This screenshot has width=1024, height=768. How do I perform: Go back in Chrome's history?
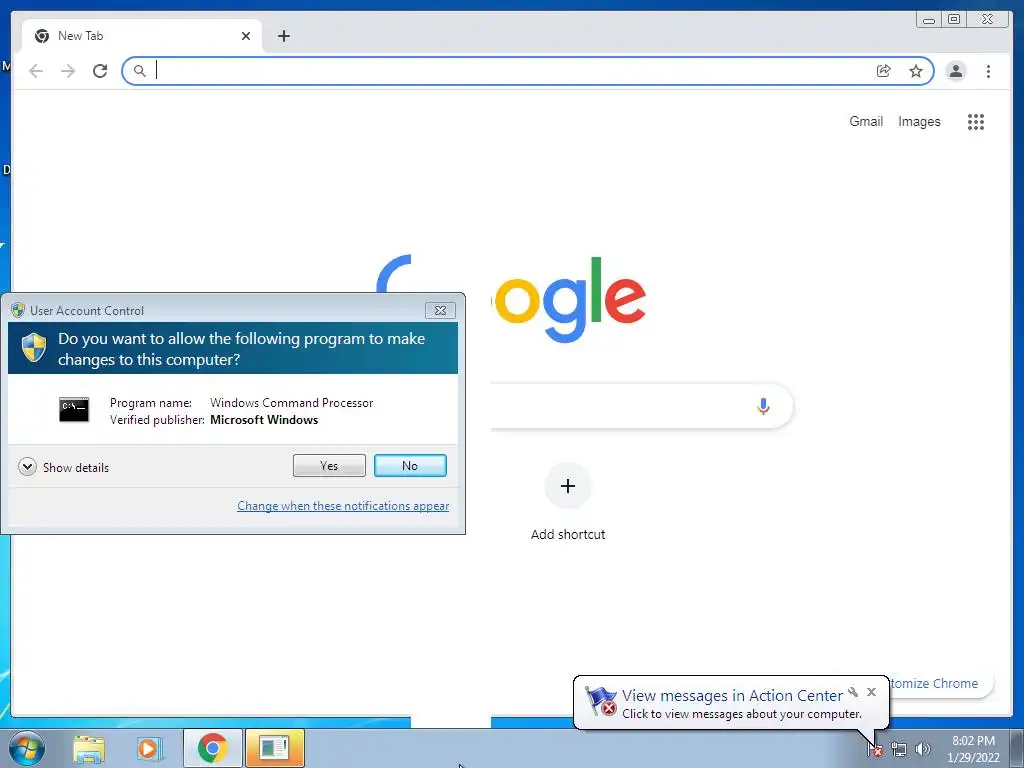click(x=36, y=71)
